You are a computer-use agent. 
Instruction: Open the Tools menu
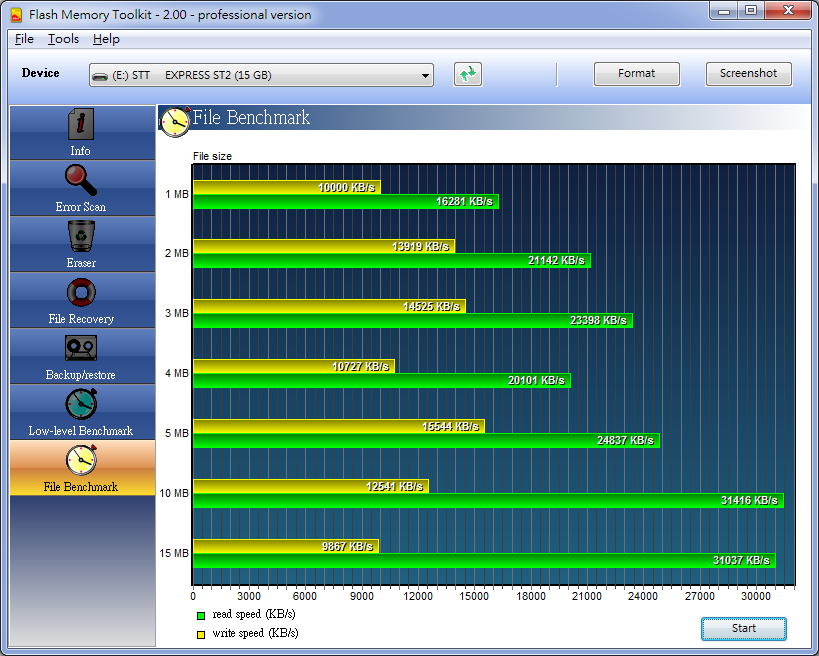coord(63,39)
